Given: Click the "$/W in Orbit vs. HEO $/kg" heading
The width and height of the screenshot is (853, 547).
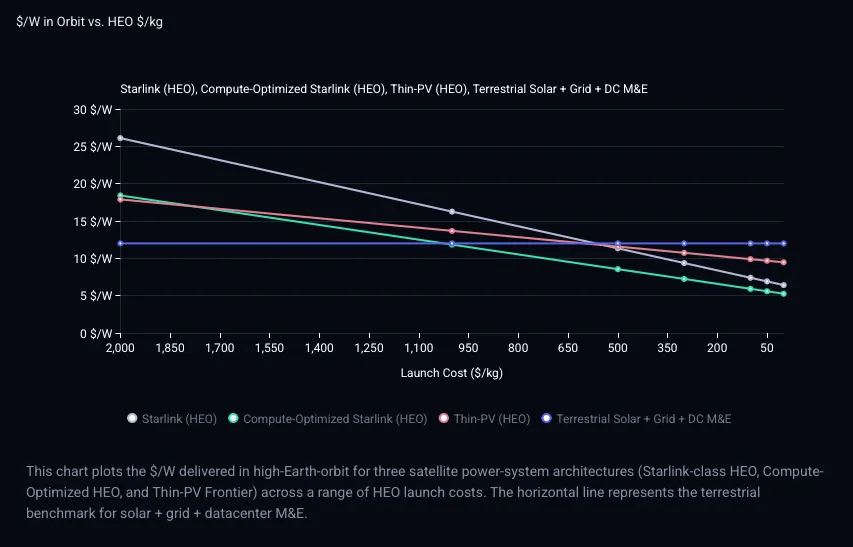Looking at the screenshot, I should point(90,22).
